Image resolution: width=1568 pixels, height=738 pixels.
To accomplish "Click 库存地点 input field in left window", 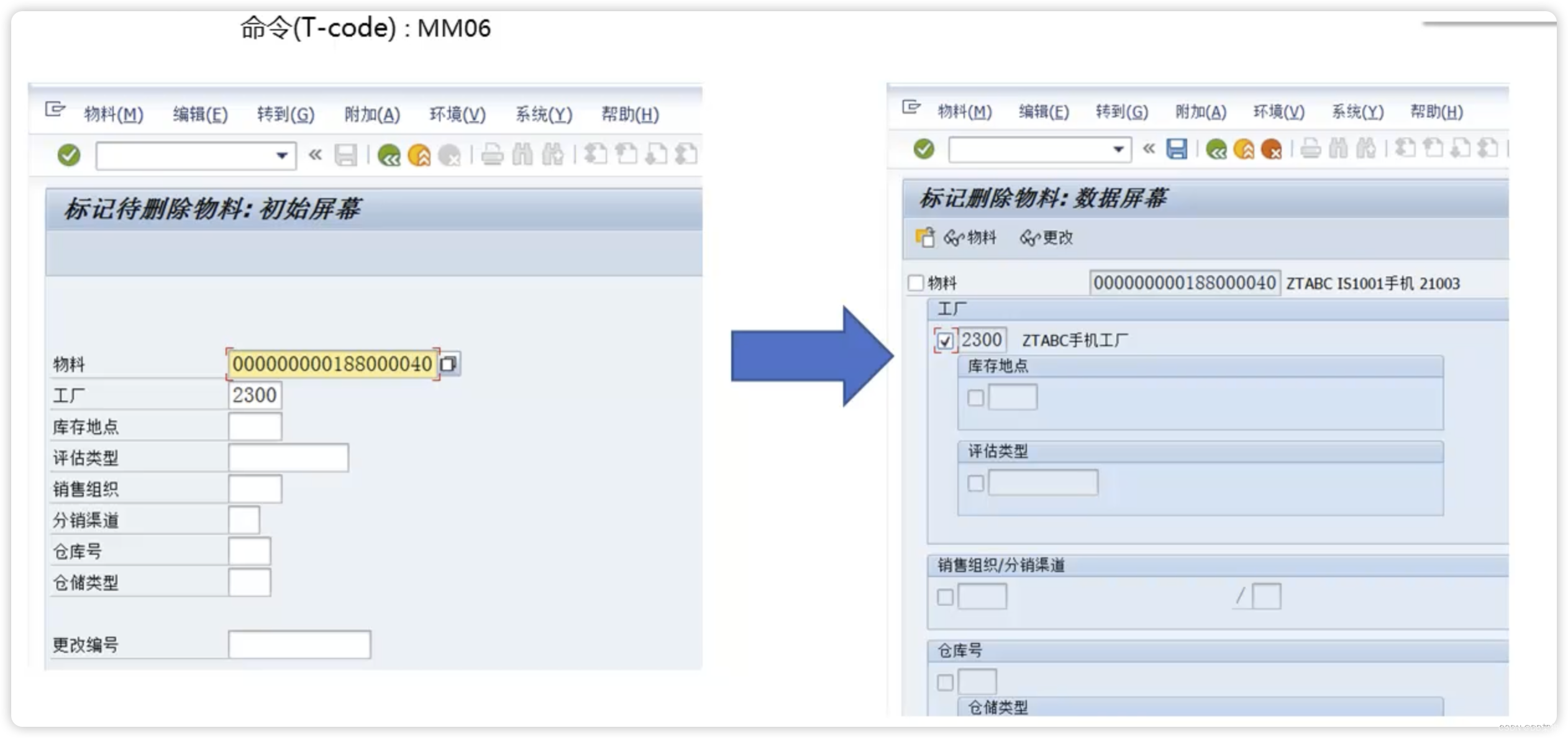I will [x=255, y=427].
